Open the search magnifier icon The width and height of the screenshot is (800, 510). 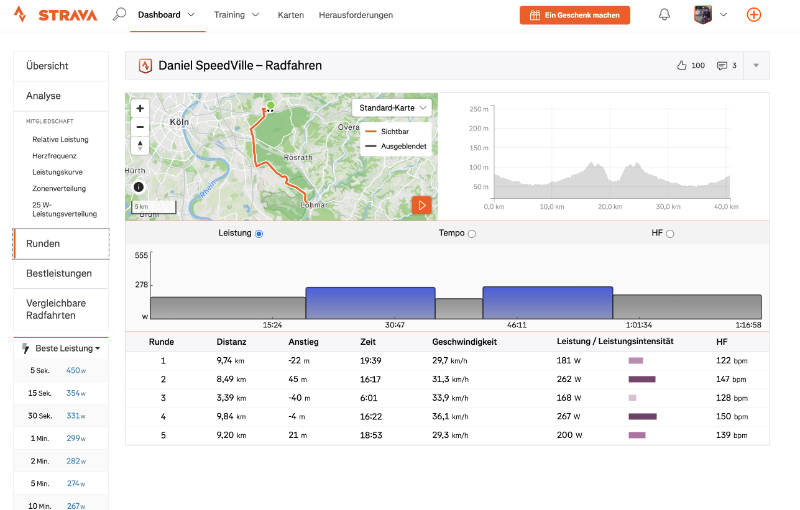119,14
